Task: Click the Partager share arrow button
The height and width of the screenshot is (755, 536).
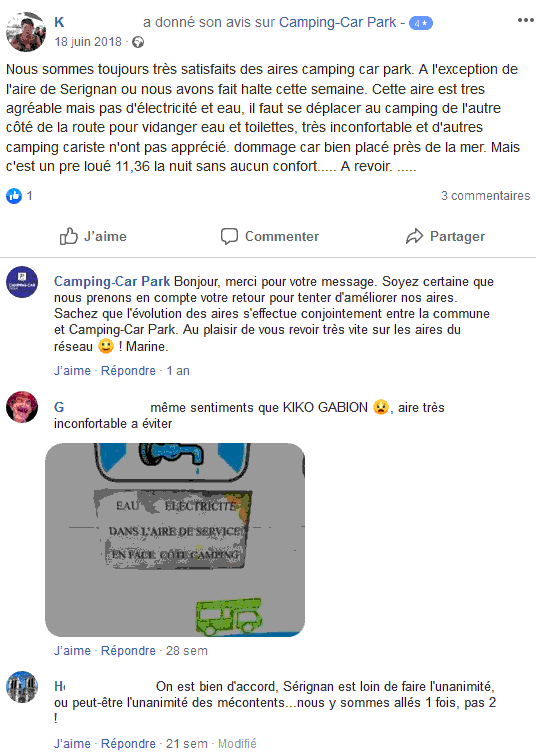Action: coord(445,236)
